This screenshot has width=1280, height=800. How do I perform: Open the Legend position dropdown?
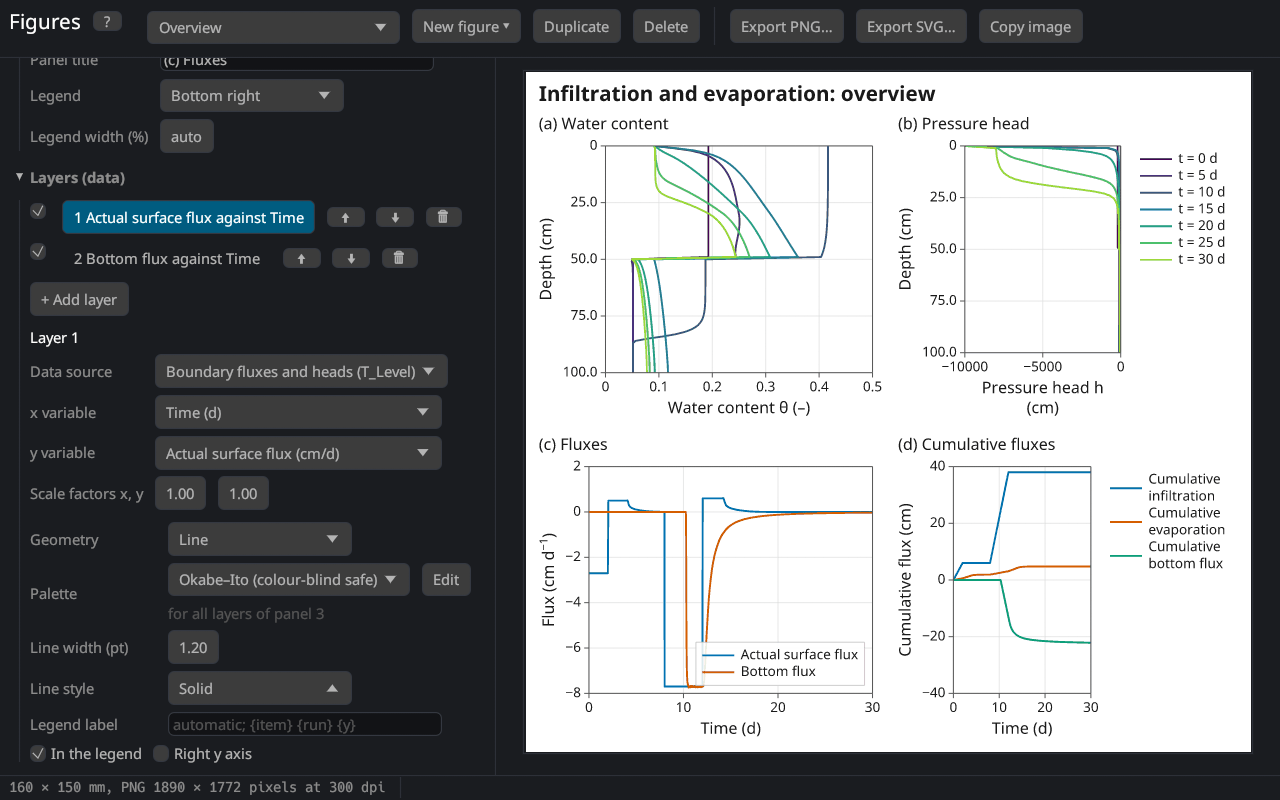(x=252, y=96)
